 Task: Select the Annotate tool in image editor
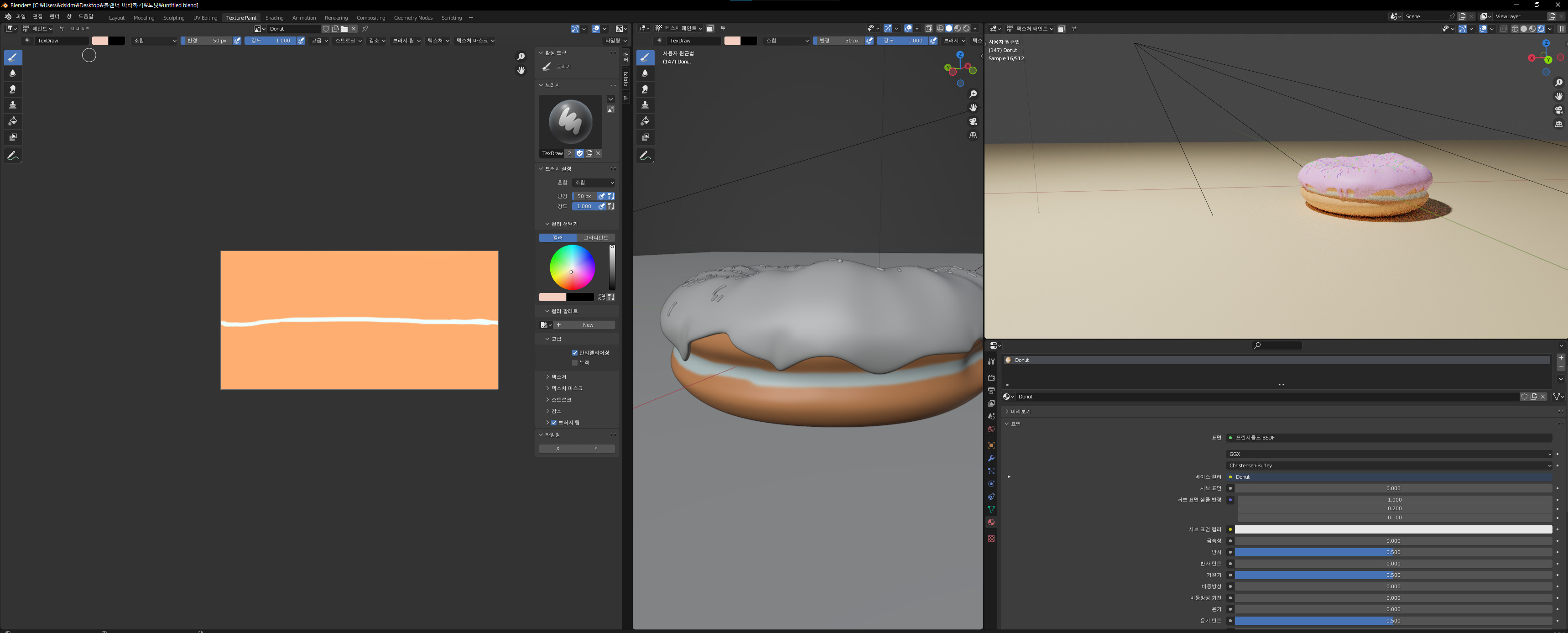(x=13, y=156)
